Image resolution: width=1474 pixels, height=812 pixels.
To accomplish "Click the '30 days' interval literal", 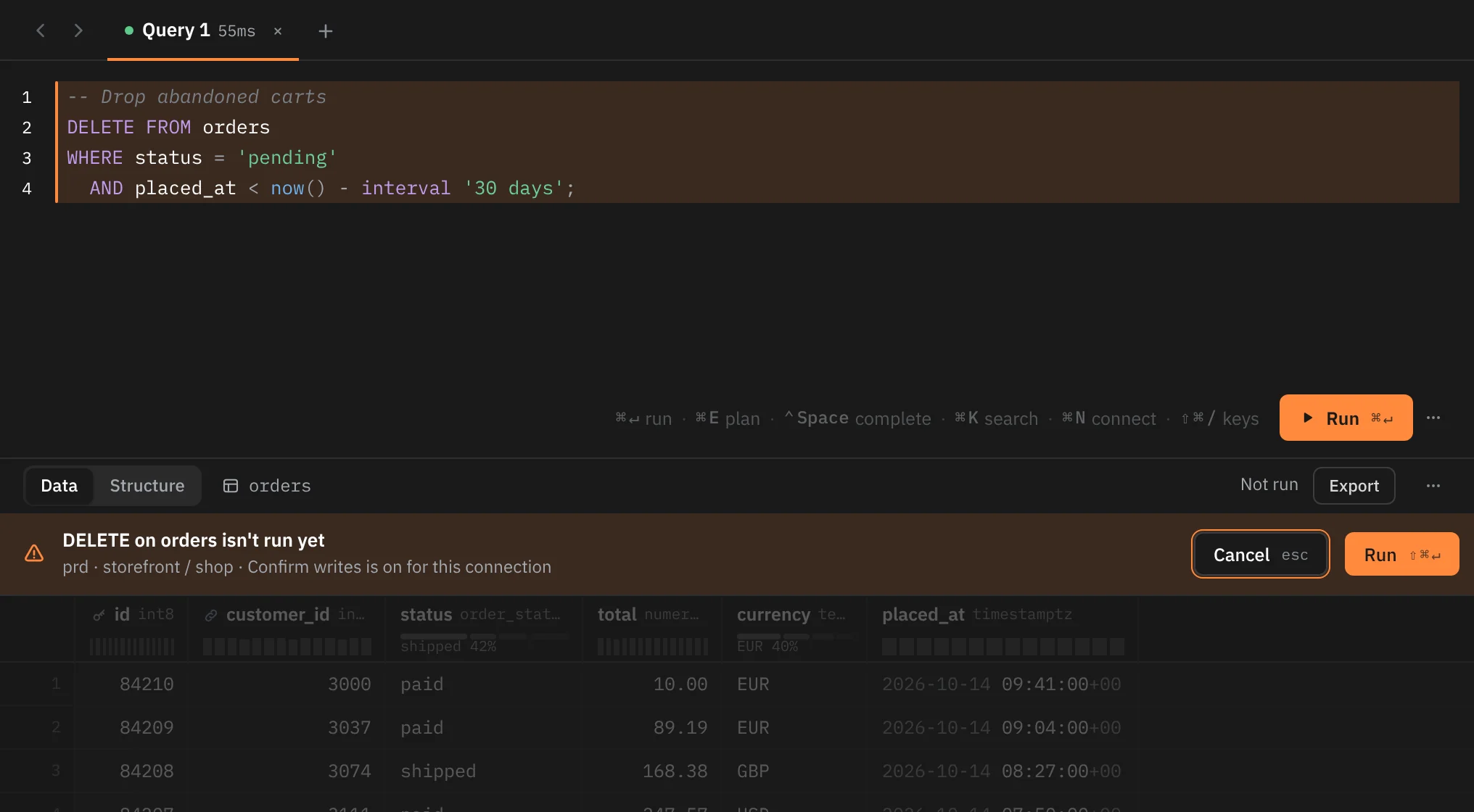I will click(514, 188).
